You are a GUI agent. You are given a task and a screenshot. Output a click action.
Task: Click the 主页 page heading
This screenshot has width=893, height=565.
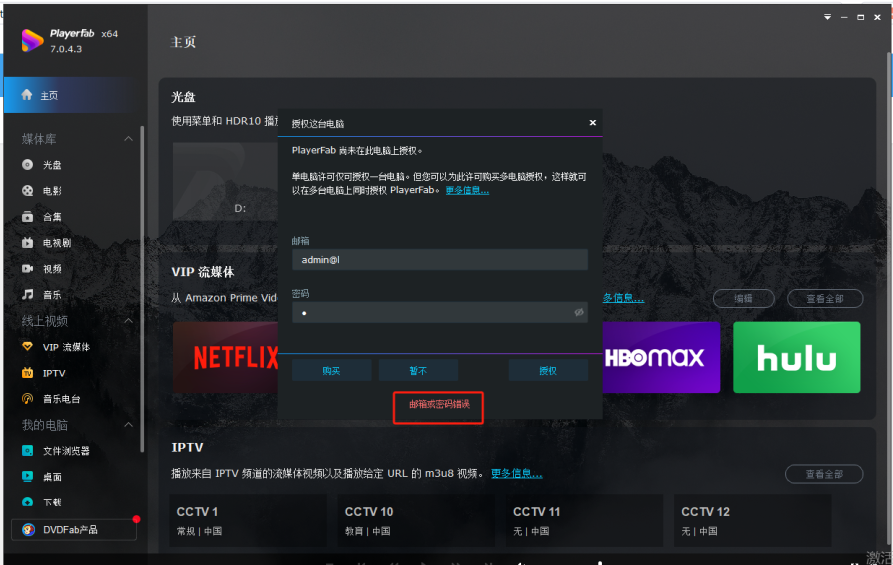183,42
